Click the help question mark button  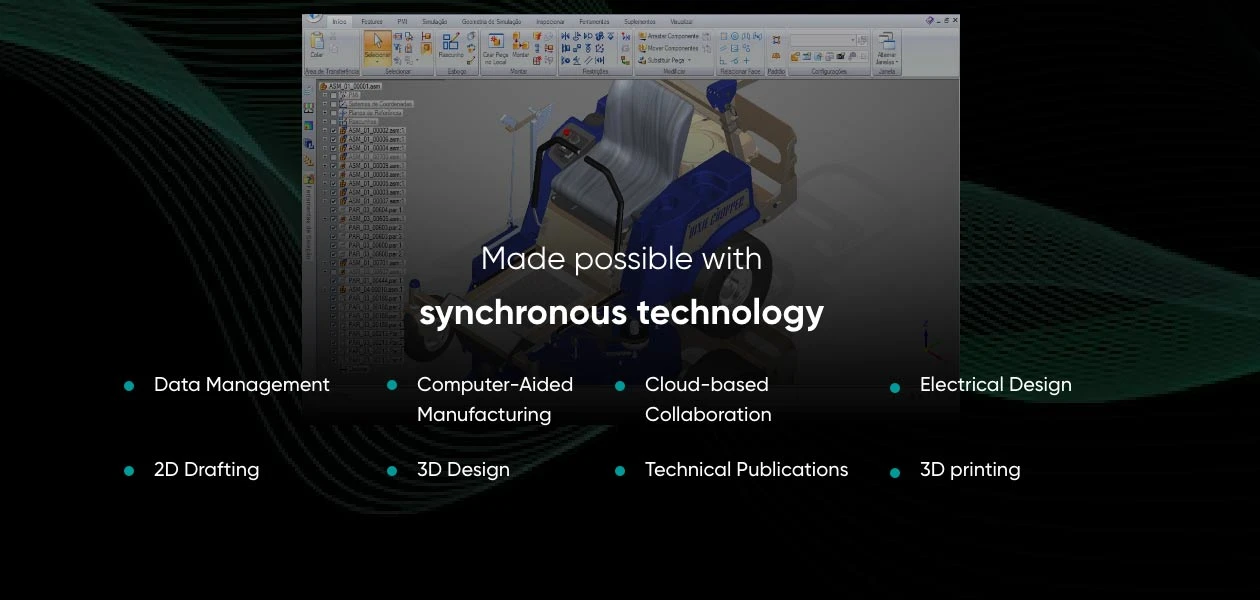[x=929, y=19]
